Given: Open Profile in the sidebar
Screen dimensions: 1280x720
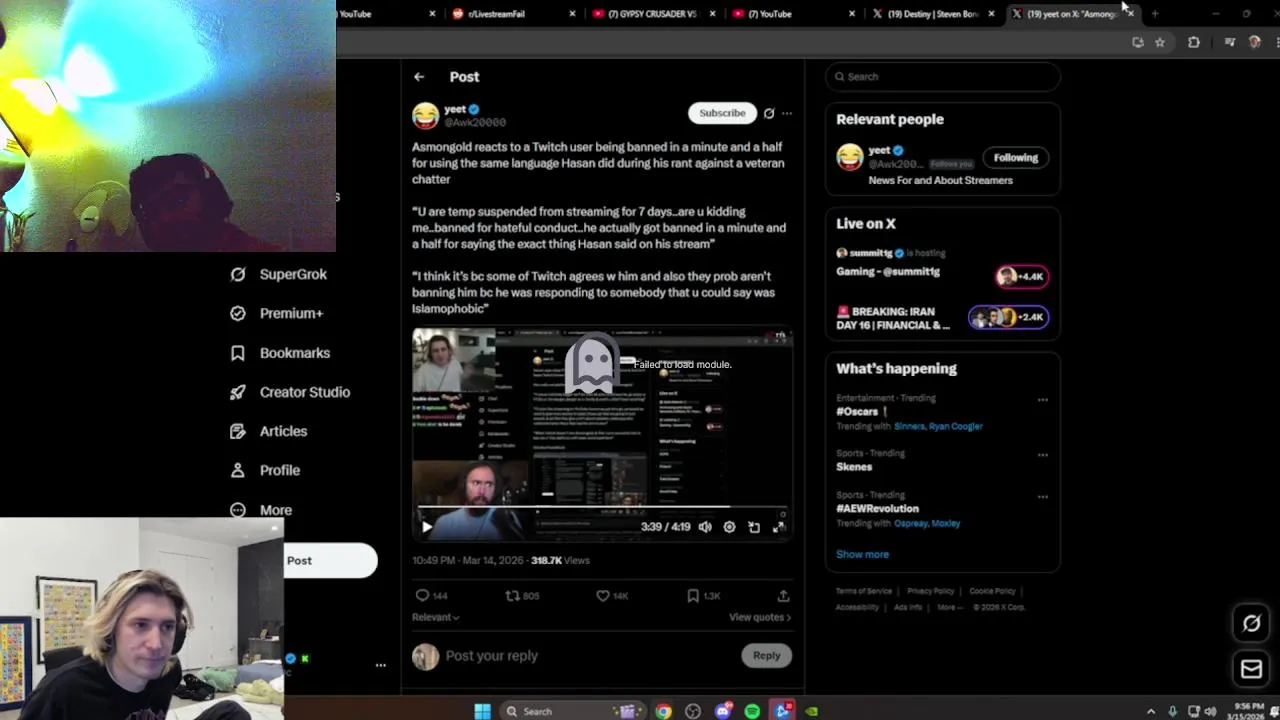Looking at the screenshot, I should click(x=264, y=470).
